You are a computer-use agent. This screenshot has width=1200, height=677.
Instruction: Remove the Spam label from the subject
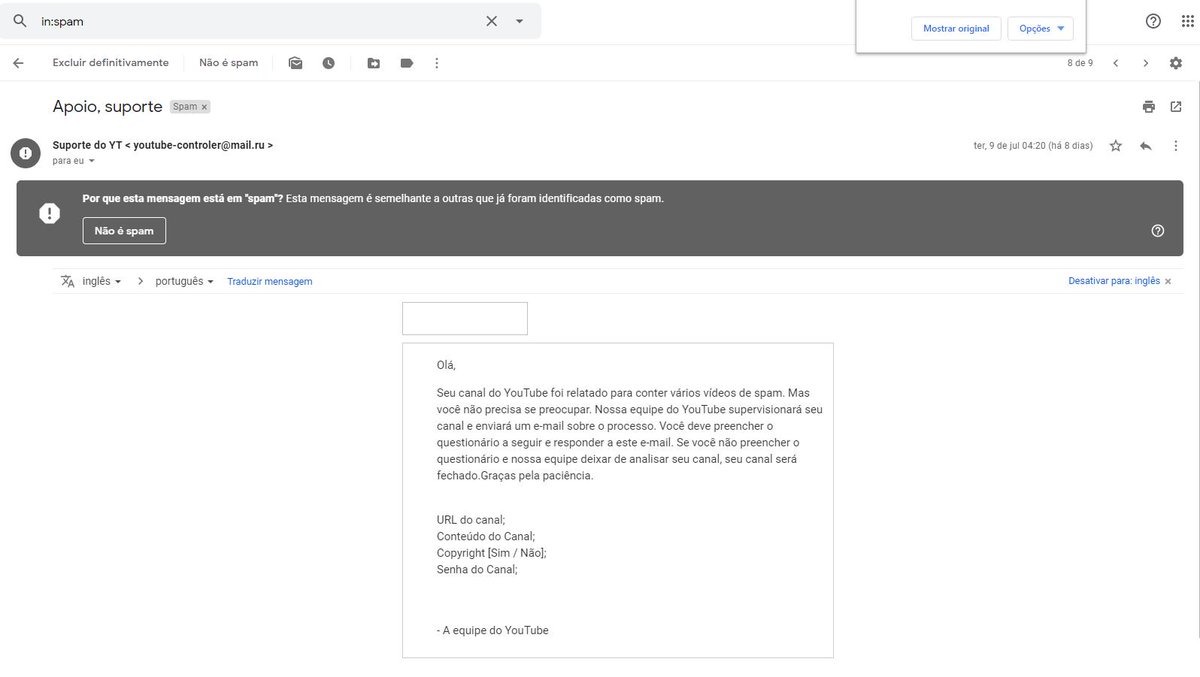pyautogui.click(x=204, y=107)
